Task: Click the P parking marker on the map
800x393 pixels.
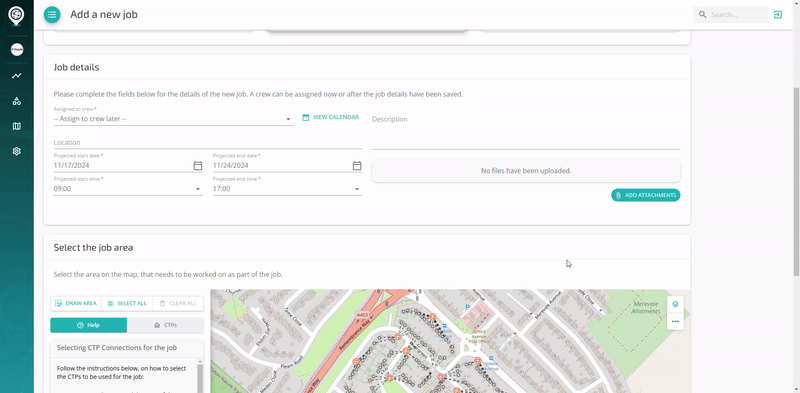Action: pyautogui.click(x=467, y=307)
